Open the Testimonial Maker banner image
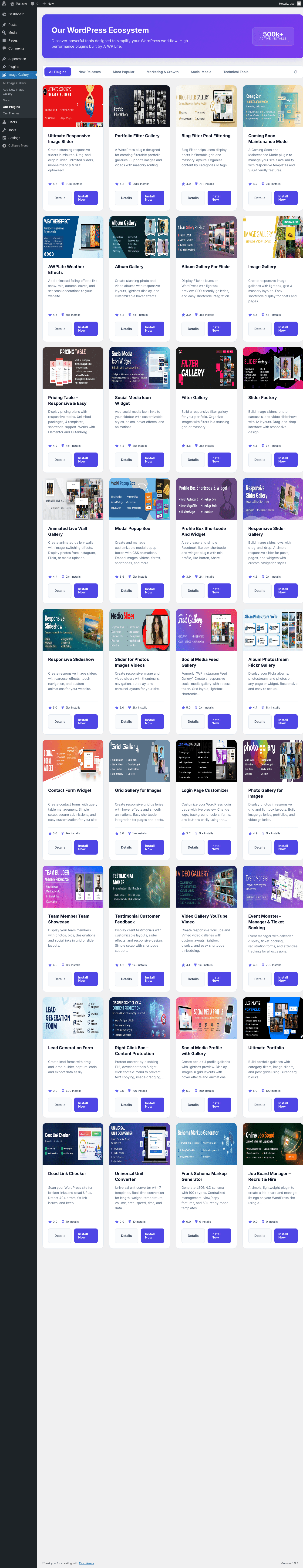303x1568 pixels. click(x=140, y=887)
